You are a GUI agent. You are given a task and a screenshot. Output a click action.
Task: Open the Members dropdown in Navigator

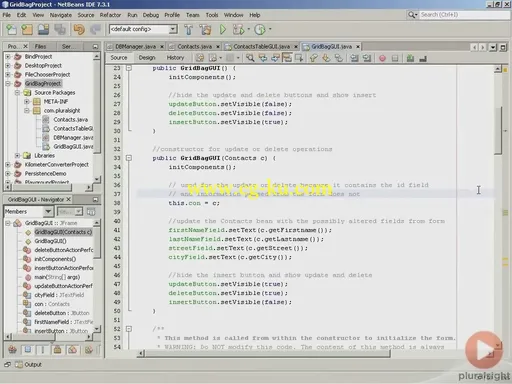pyautogui.click(x=48, y=211)
